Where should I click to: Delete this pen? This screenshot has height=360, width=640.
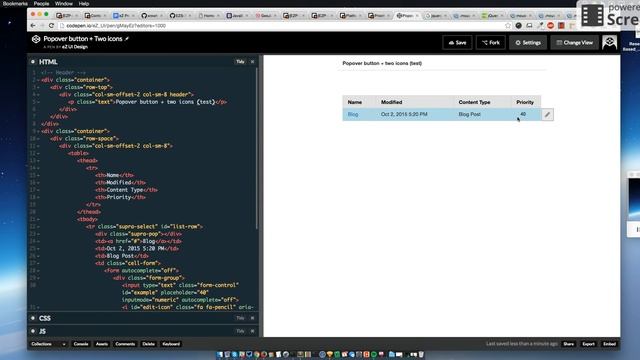click(x=149, y=344)
